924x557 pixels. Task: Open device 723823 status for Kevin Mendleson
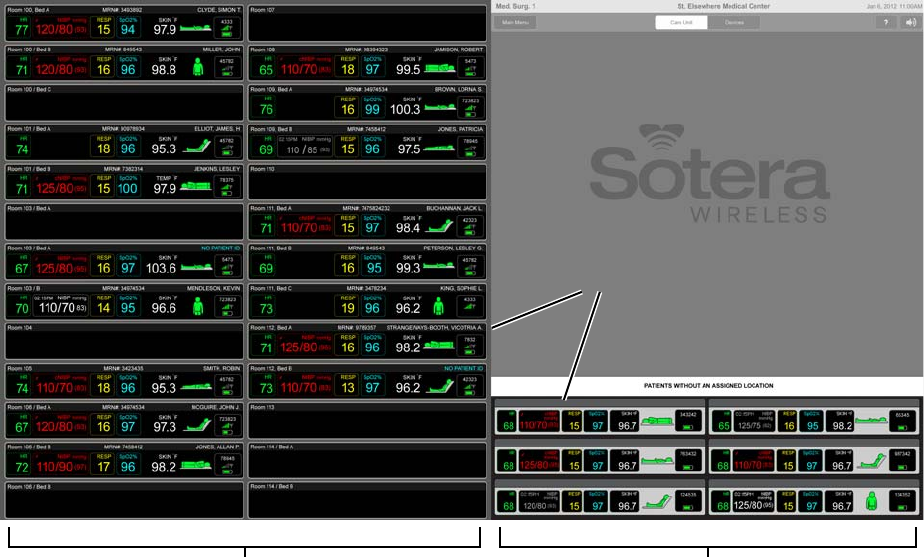click(227, 305)
